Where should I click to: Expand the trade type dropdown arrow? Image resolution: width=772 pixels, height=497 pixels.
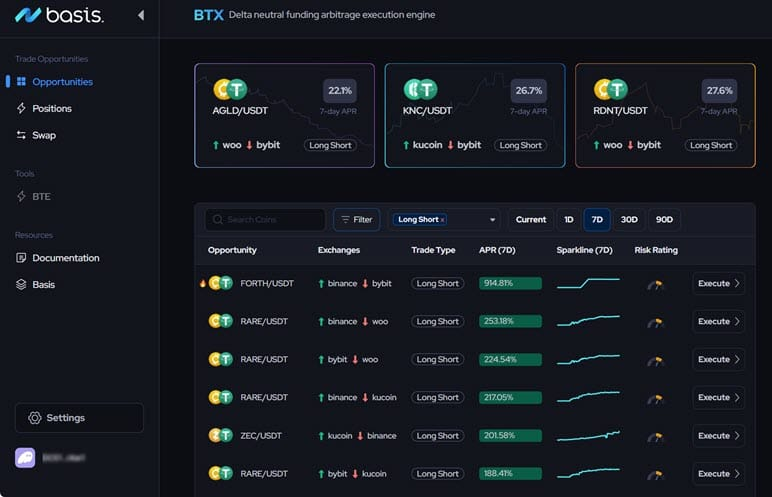[492, 220]
